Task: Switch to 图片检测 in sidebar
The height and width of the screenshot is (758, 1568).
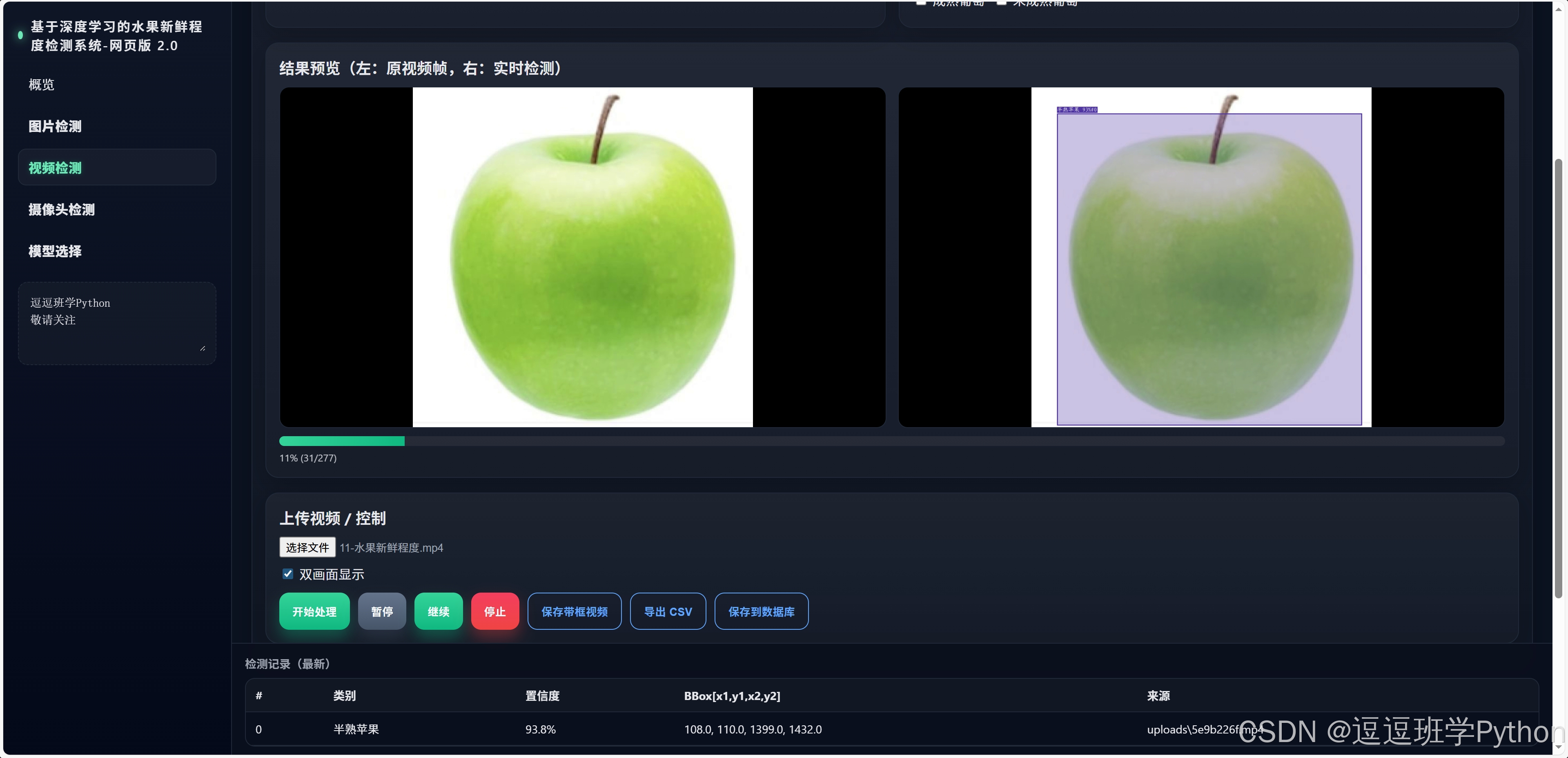Action: [55, 126]
